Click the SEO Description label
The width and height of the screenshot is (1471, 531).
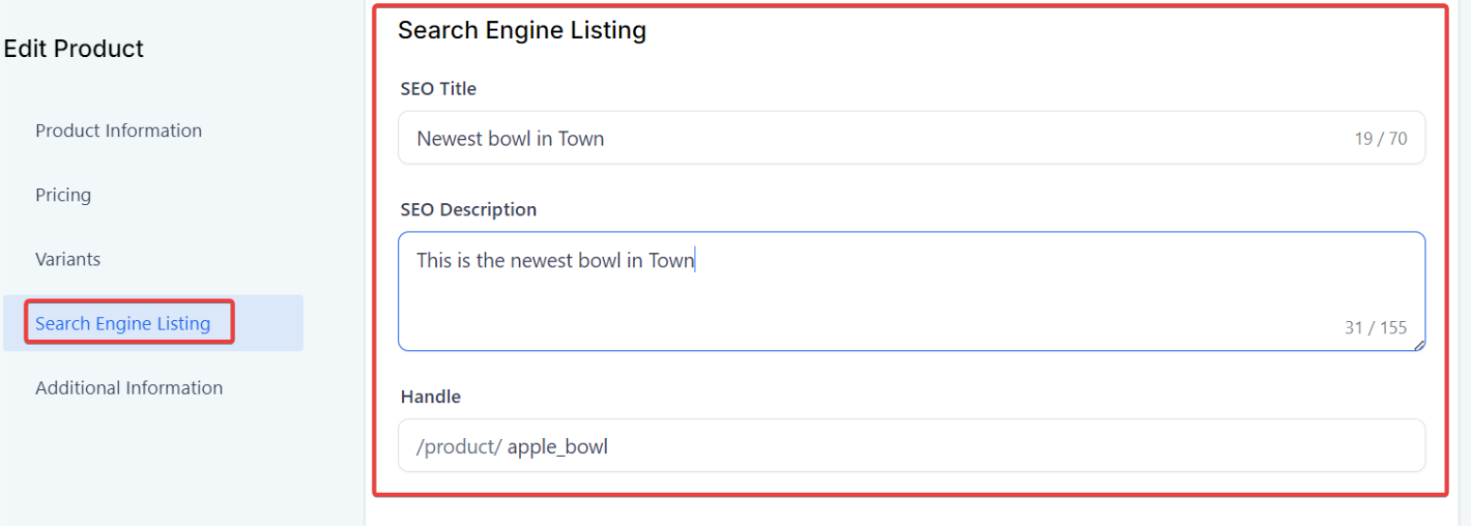[x=468, y=210]
